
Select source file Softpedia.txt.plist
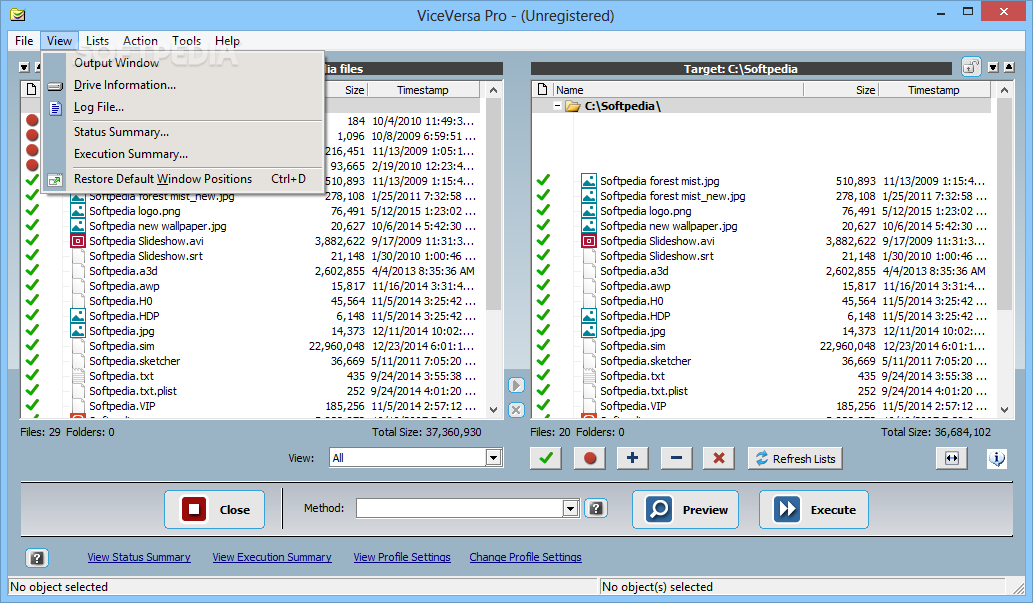[x=133, y=391]
